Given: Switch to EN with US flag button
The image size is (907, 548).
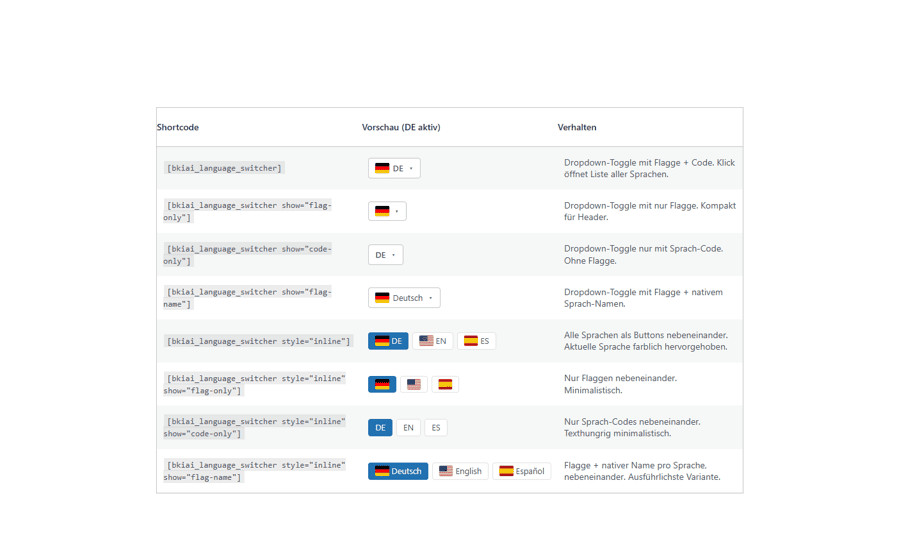Looking at the screenshot, I should point(433,341).
